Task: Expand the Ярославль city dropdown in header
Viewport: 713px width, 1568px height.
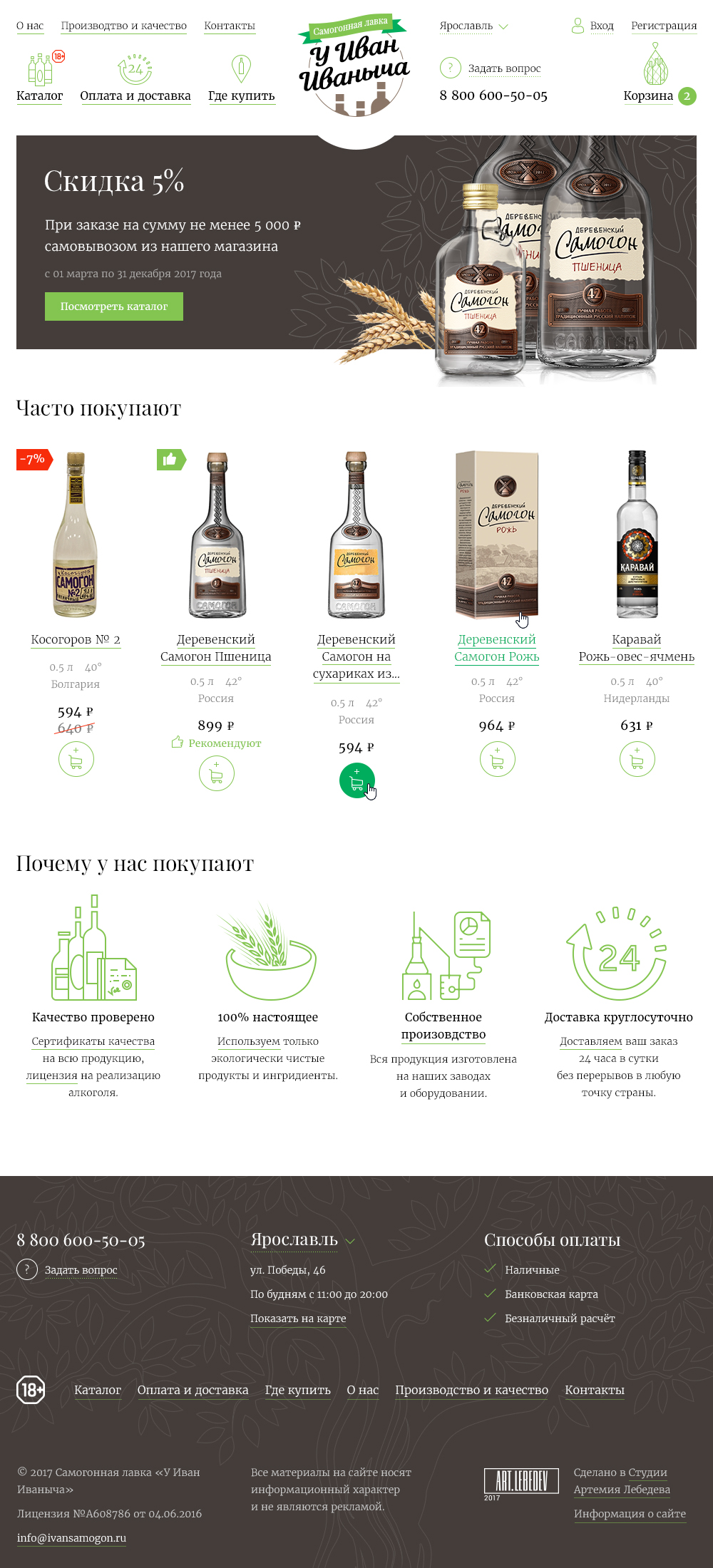Action: click(473, 26)
